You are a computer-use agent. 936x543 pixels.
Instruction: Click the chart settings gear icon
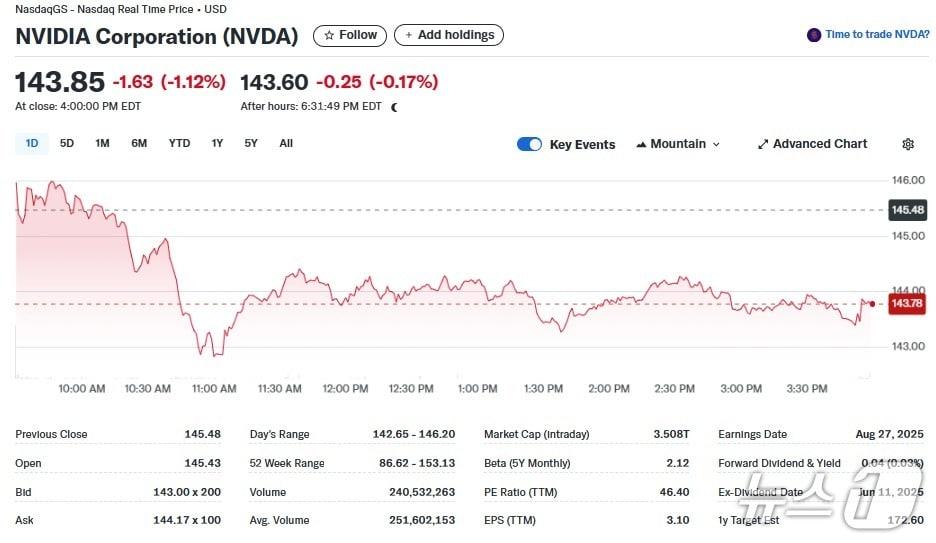coord(907,144)
